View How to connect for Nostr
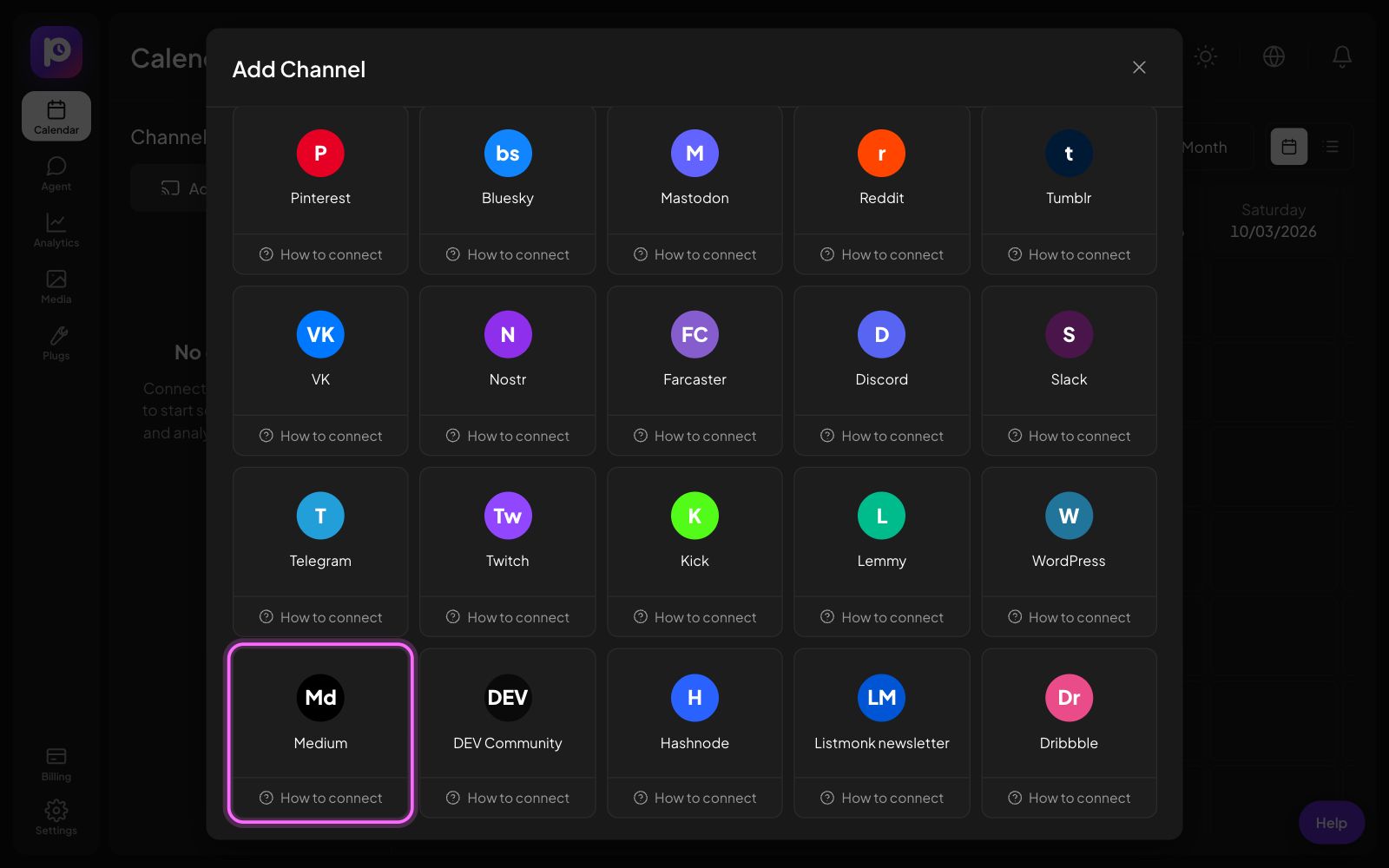 click(x=508, y=436)
